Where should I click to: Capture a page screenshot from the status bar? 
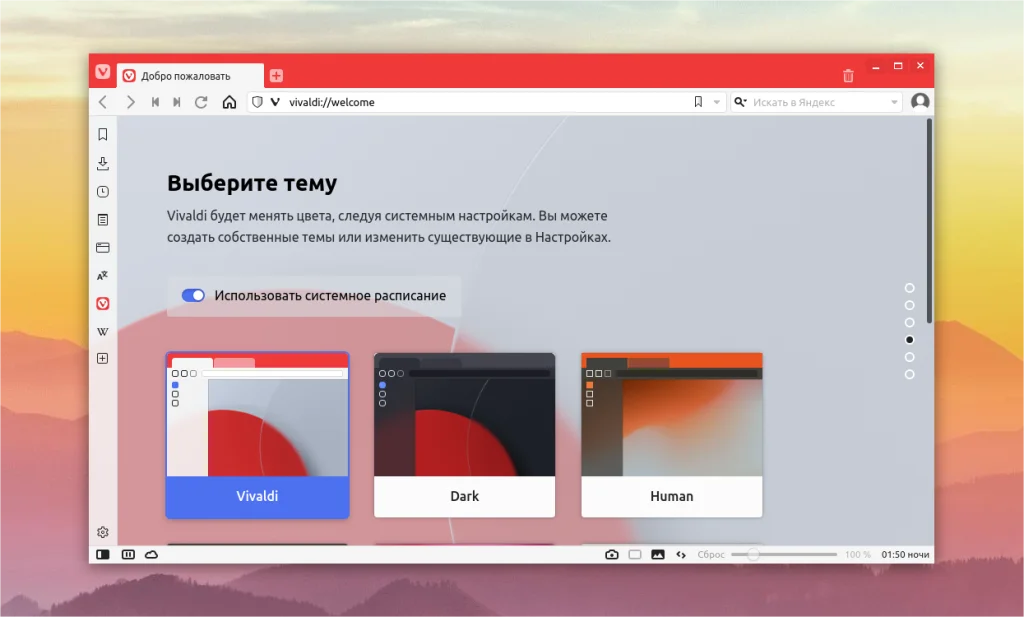(x=610, y=553)
